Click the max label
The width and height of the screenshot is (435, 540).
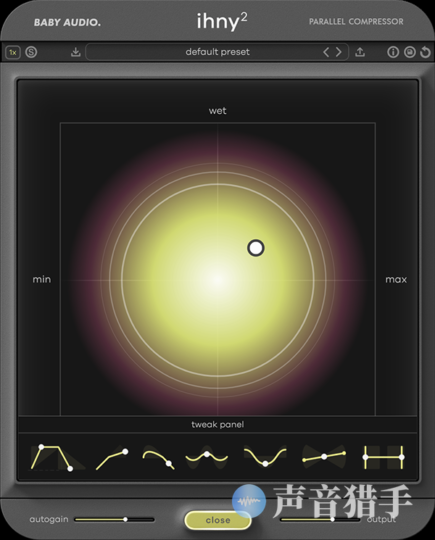[396, 279]
